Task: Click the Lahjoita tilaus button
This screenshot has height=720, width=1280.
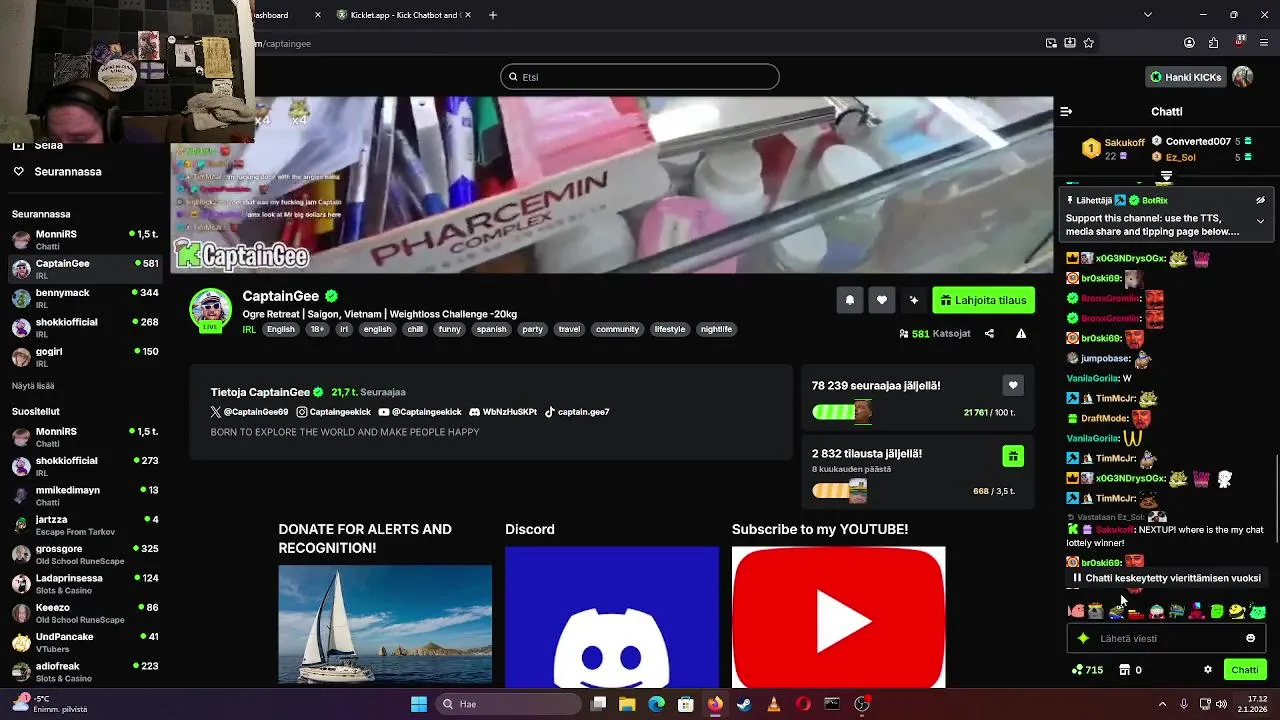Action: point(984,300)
